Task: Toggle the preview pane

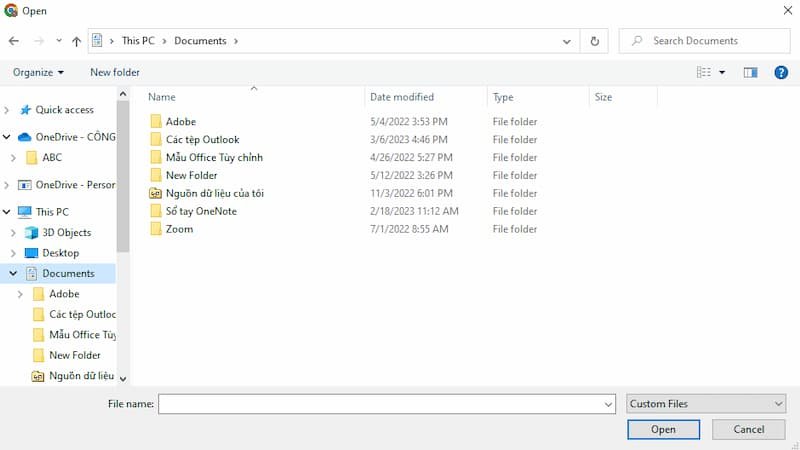Action: (750, 72)
